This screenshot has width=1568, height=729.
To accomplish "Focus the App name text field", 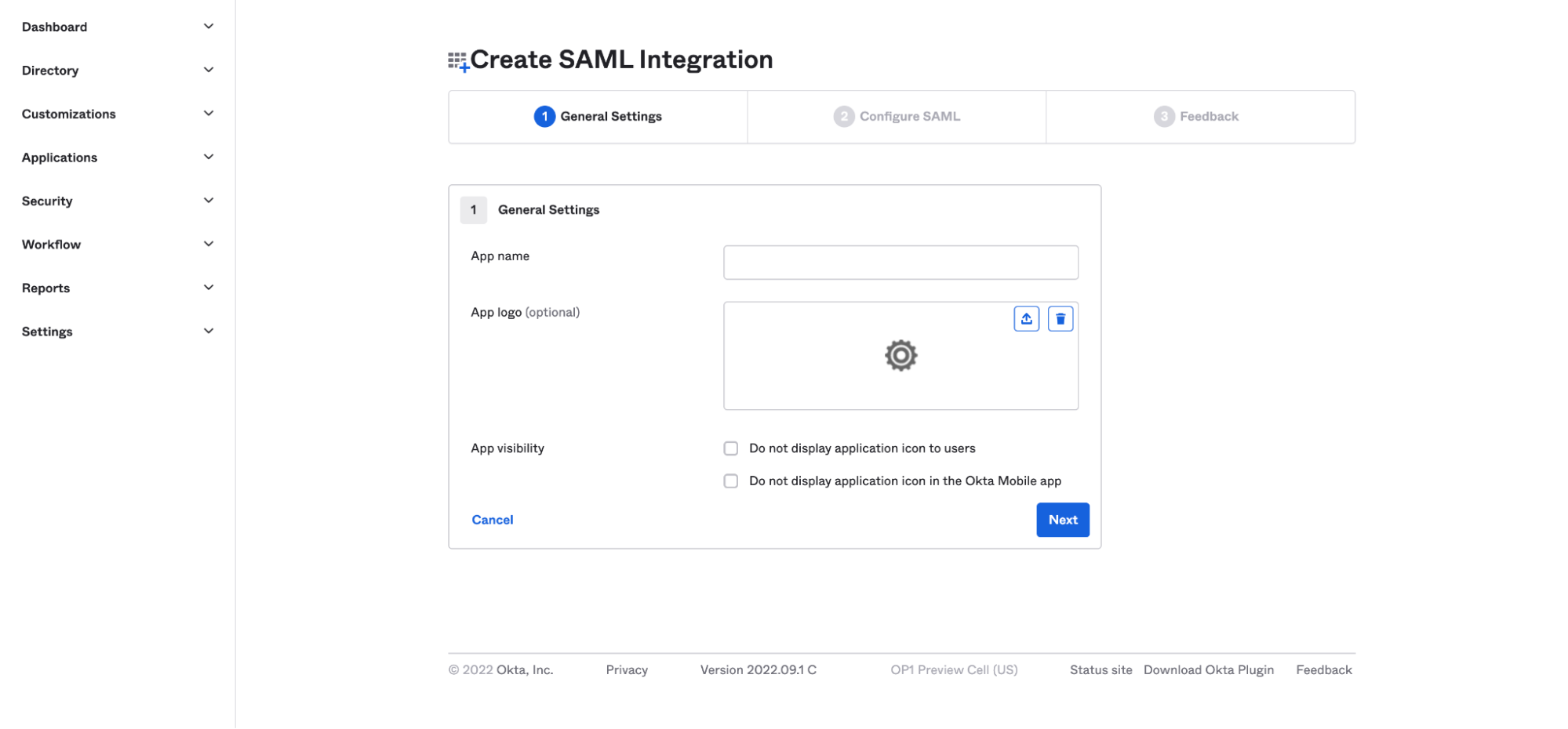I will pos(900,263).
